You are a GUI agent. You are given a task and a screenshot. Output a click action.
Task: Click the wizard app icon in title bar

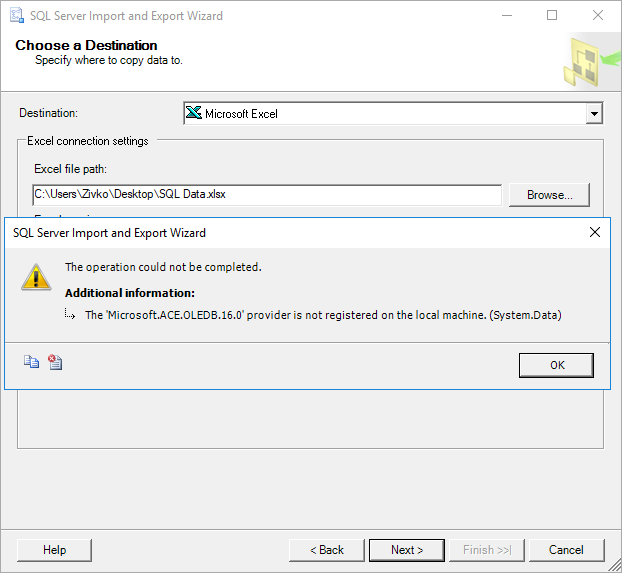(17, 16)
